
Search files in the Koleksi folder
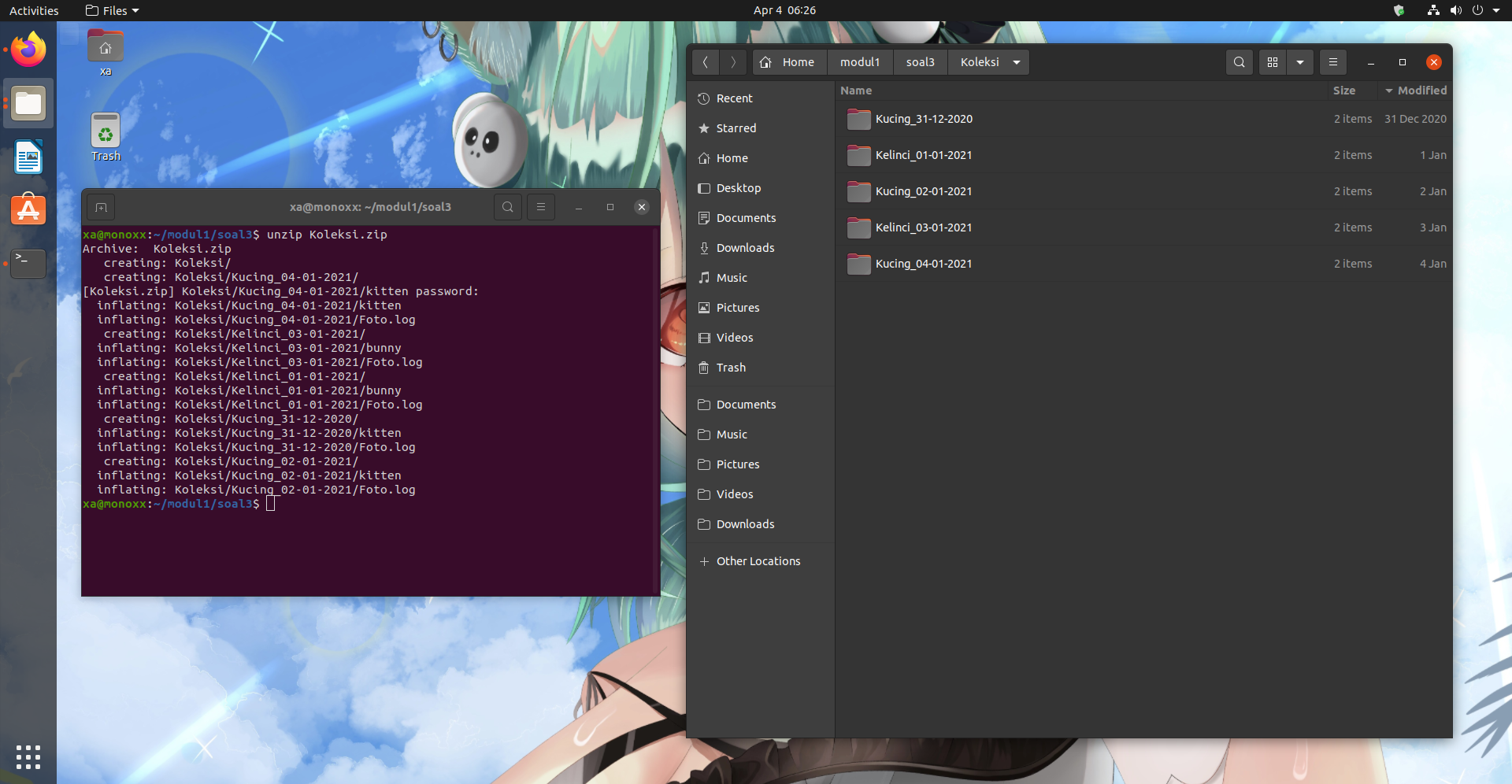point(1239,62)
